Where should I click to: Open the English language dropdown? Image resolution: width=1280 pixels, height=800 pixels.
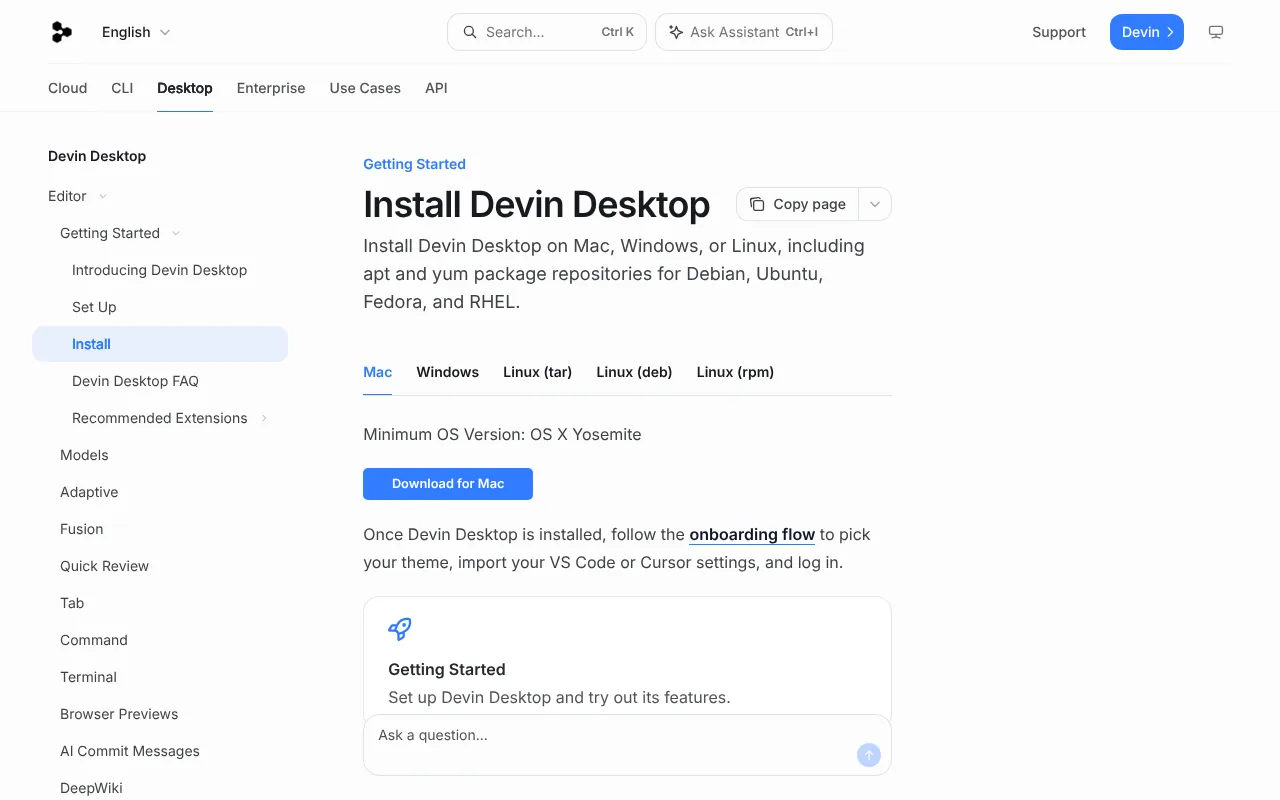pos(136,32)
